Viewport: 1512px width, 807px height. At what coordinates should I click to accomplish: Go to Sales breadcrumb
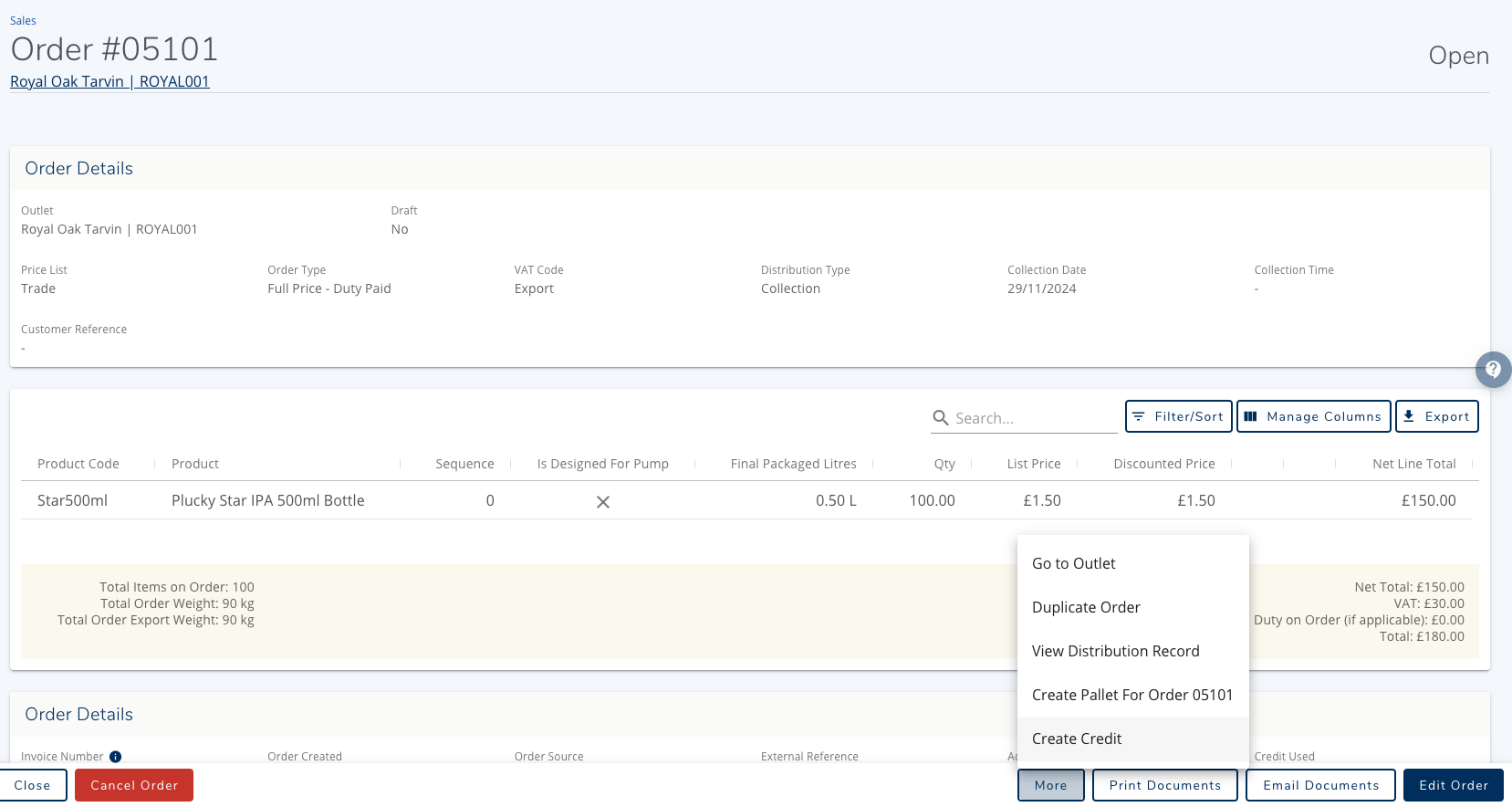[x=23, y=20]
